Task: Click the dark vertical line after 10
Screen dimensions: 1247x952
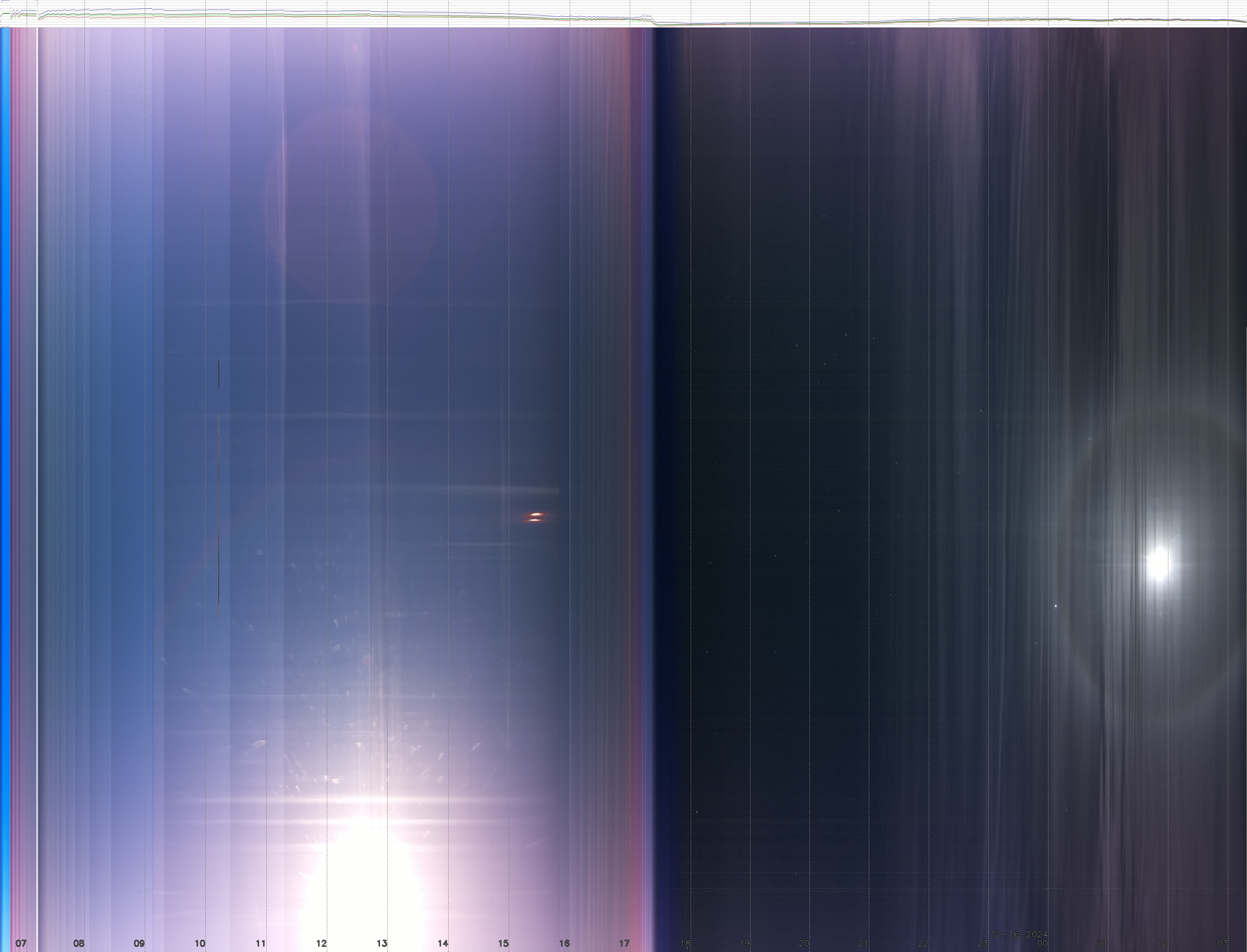Action: coord(219,487)
